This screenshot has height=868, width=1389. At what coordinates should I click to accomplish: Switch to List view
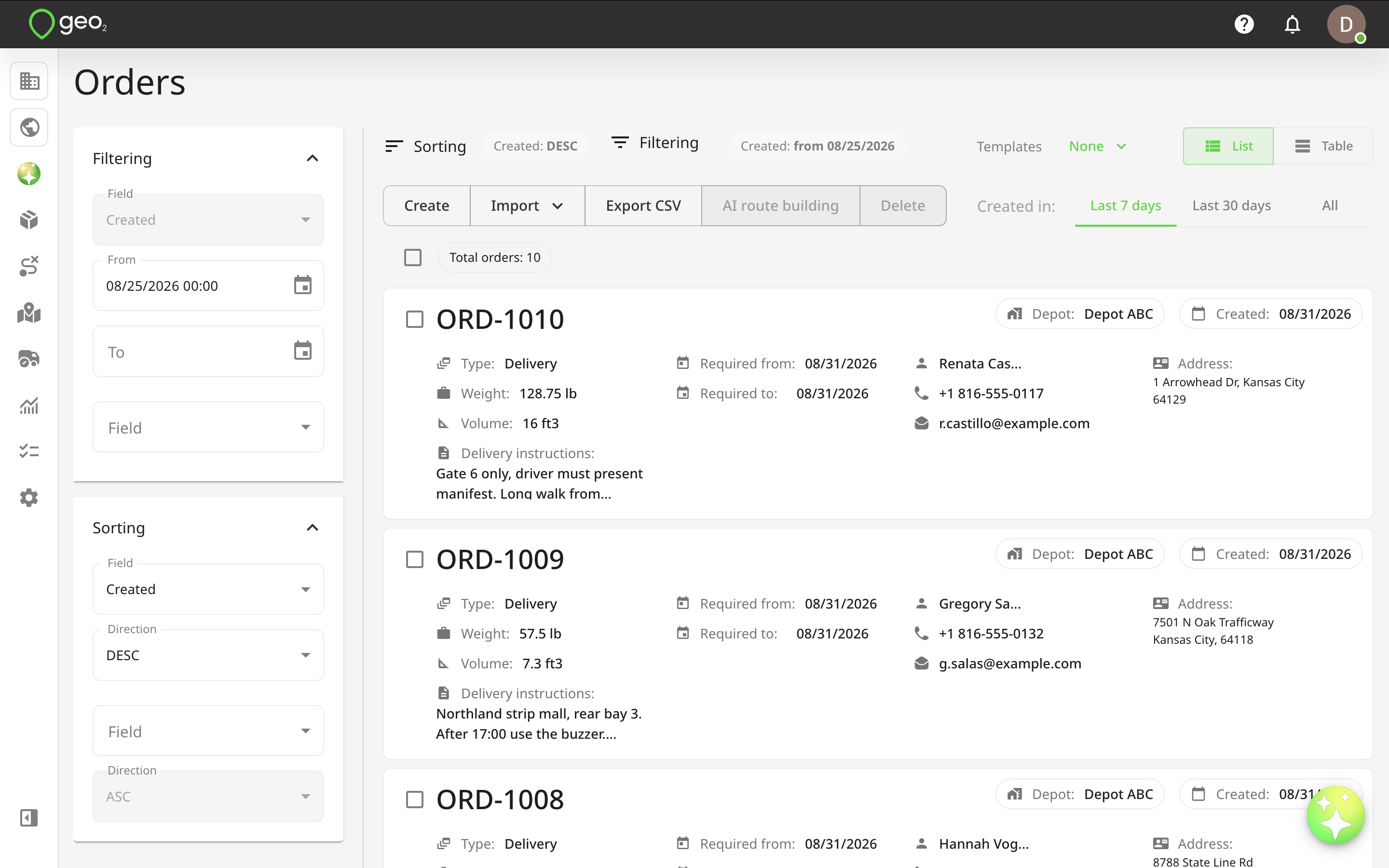(1228, 147)
